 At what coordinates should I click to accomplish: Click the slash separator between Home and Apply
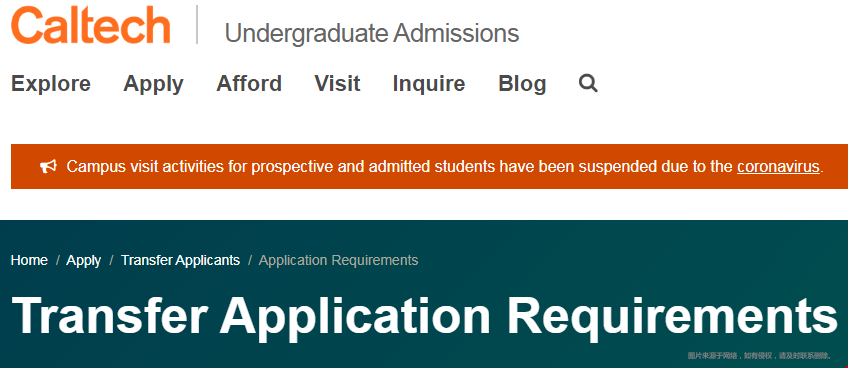(x=57, y=261)
